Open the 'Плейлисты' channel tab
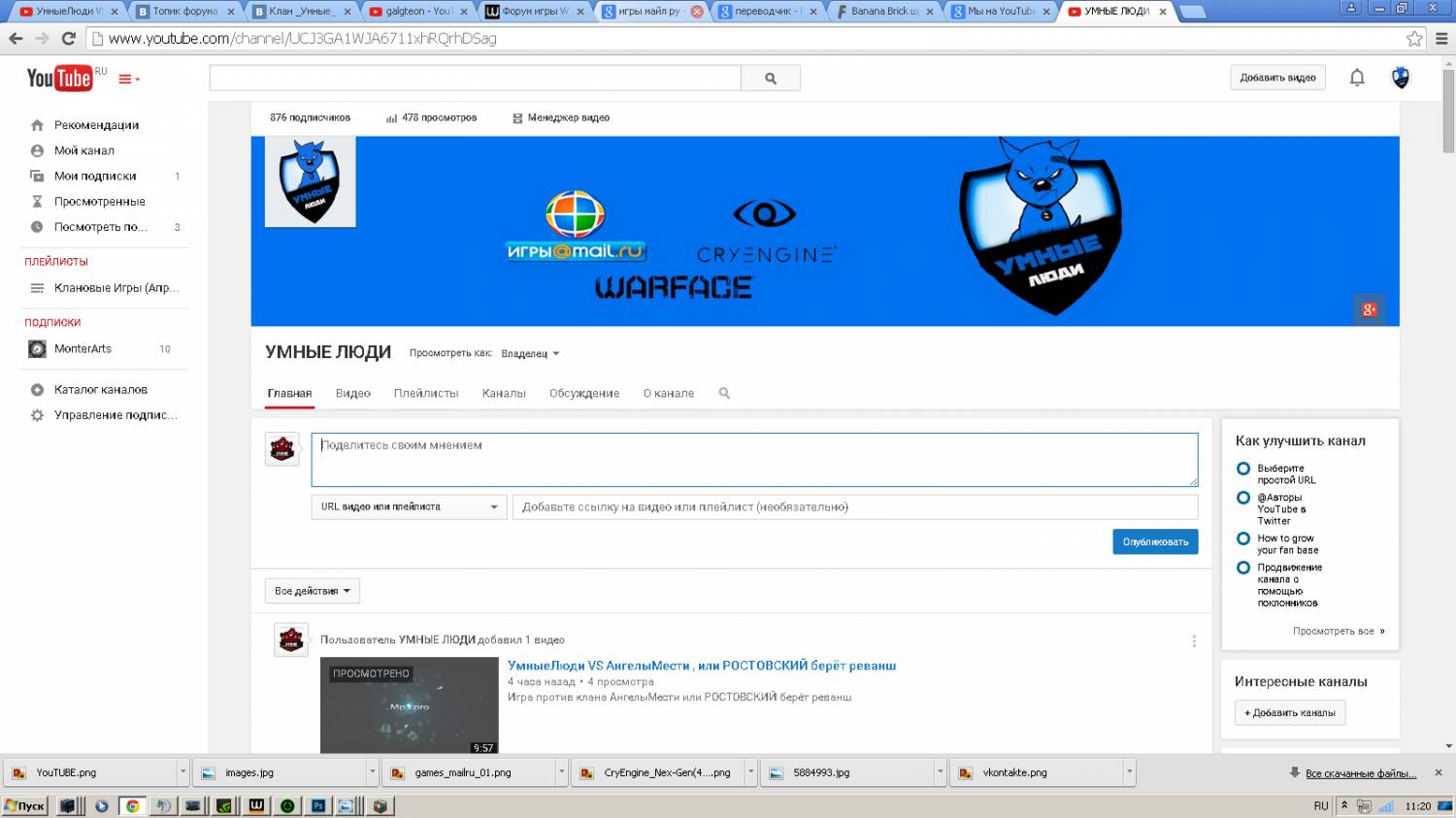Image resolution: width=1456 pixels, height=818 pixels. click(426, 393)
